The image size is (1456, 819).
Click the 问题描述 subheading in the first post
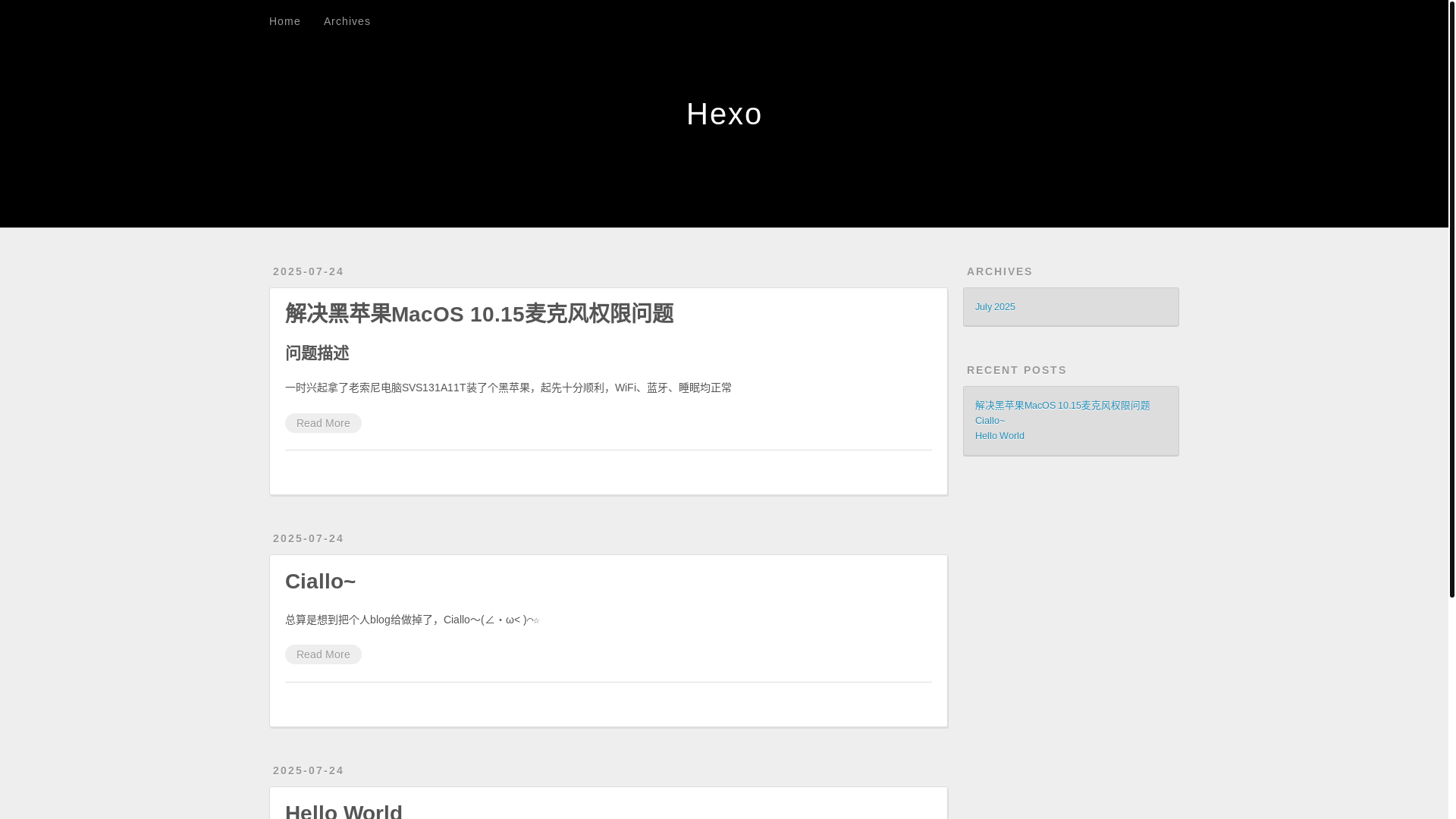(x=317, y=353)
